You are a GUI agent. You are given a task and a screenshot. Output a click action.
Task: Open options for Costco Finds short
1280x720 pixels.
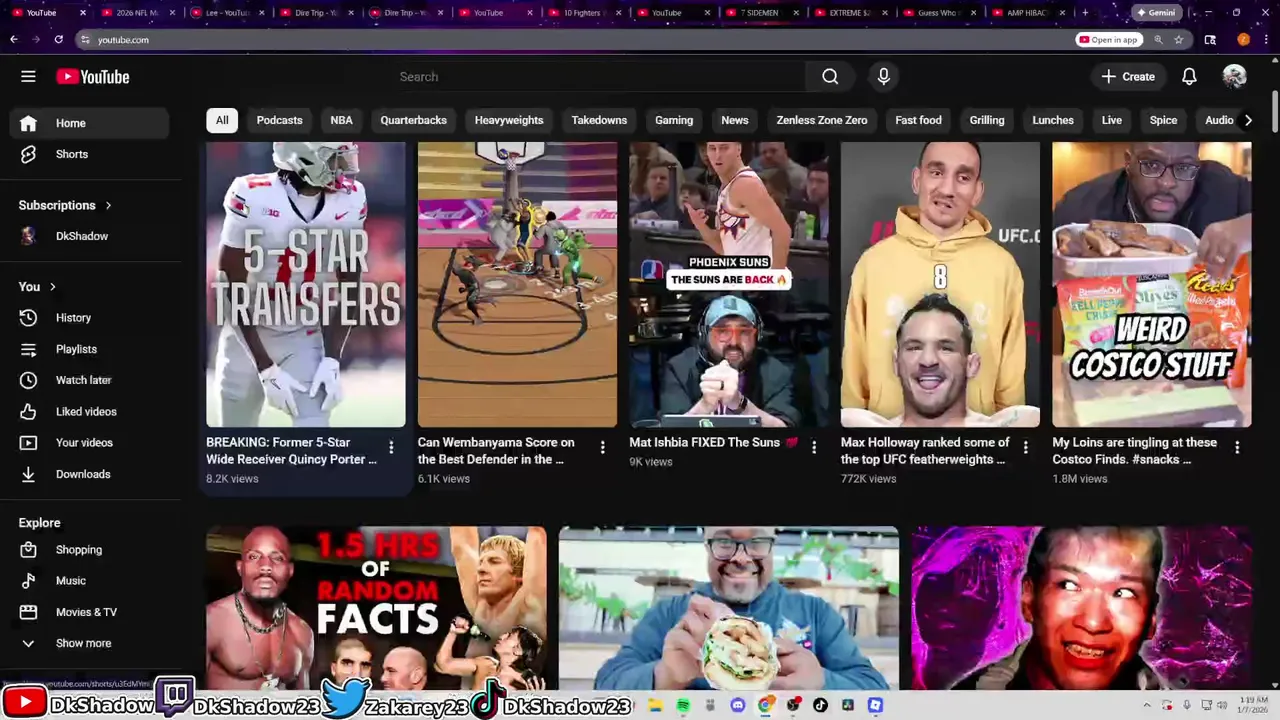1237,447
